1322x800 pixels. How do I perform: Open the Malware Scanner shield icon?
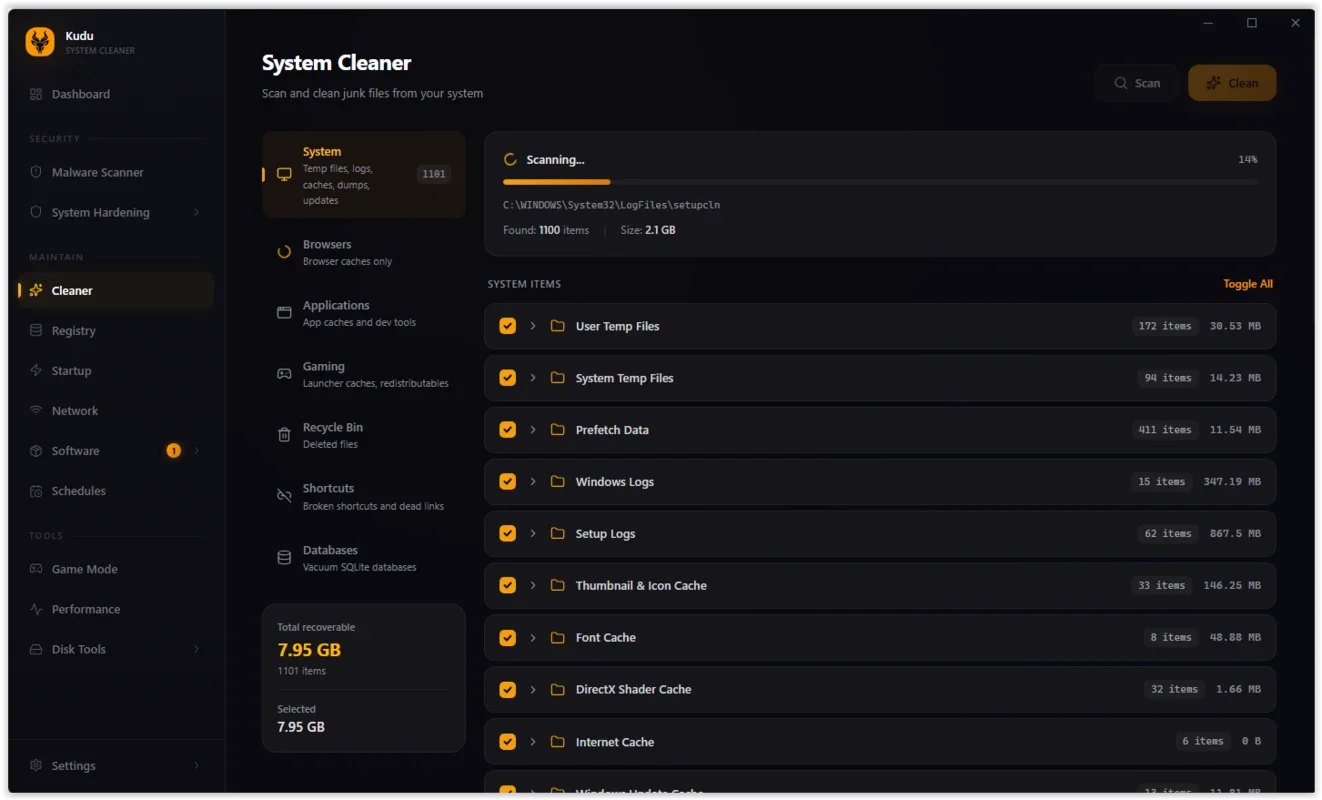36,172
